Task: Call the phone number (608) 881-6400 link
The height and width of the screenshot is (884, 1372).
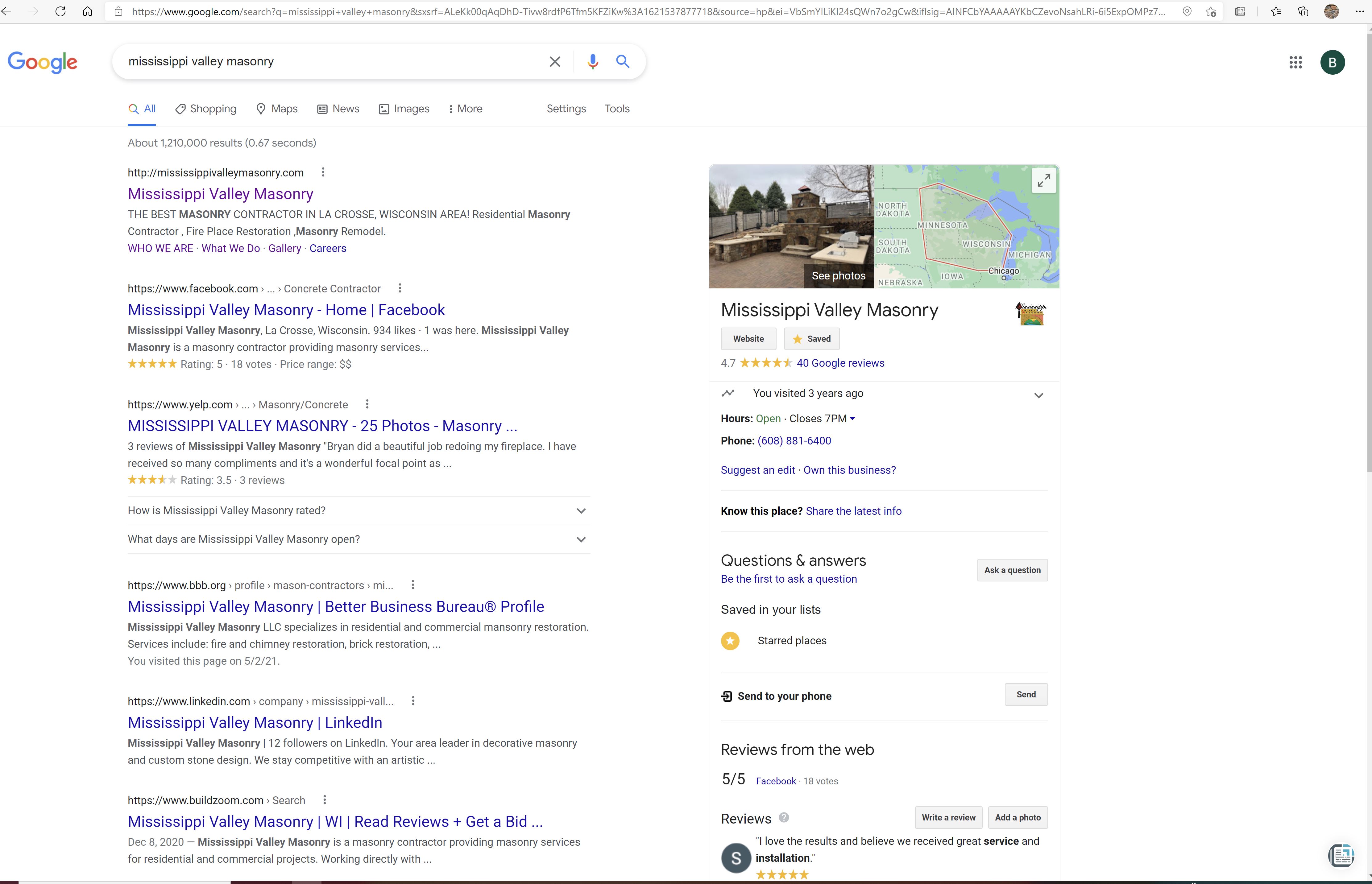Action: (x=794, y=441)
